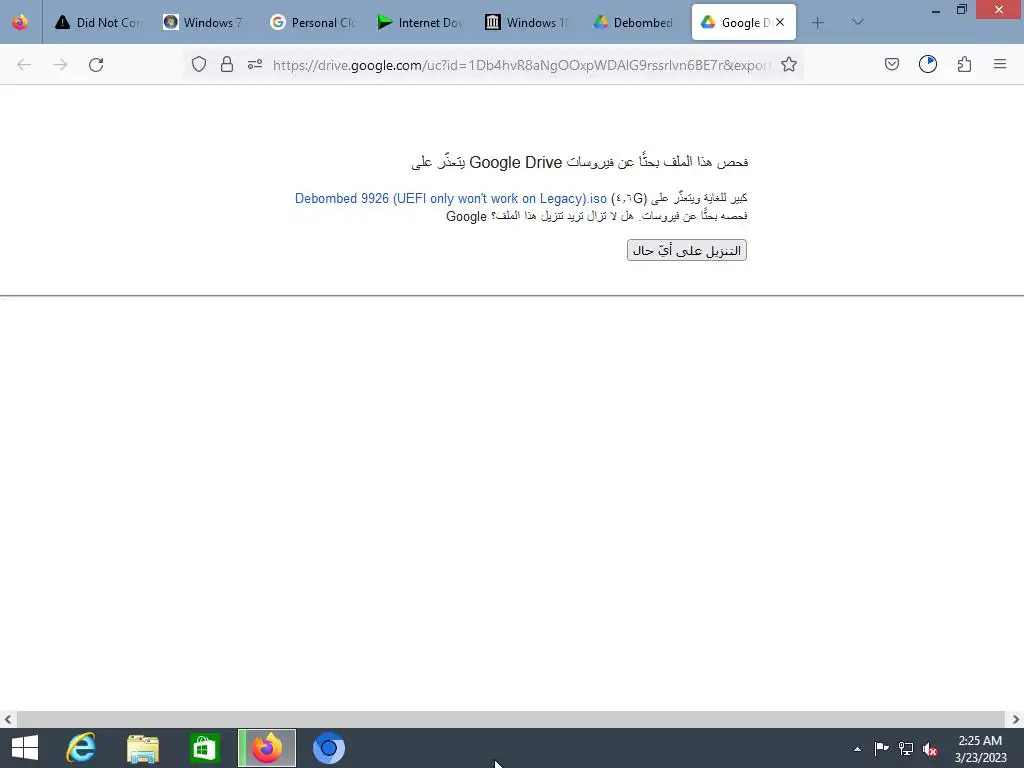This screenshot has height=768, width=1024.
Task: Open the blue circle browser taskbar icon
Action: [x=328, y=748]
